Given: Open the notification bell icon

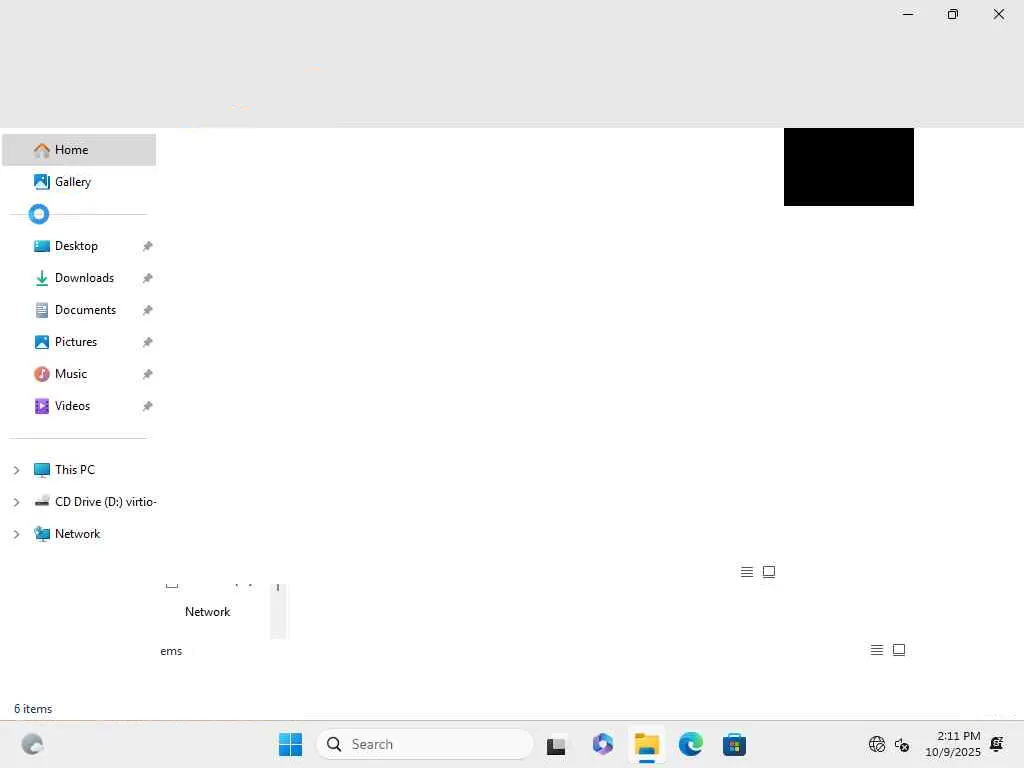Looking at the screenshot, I should coord(997,744).
